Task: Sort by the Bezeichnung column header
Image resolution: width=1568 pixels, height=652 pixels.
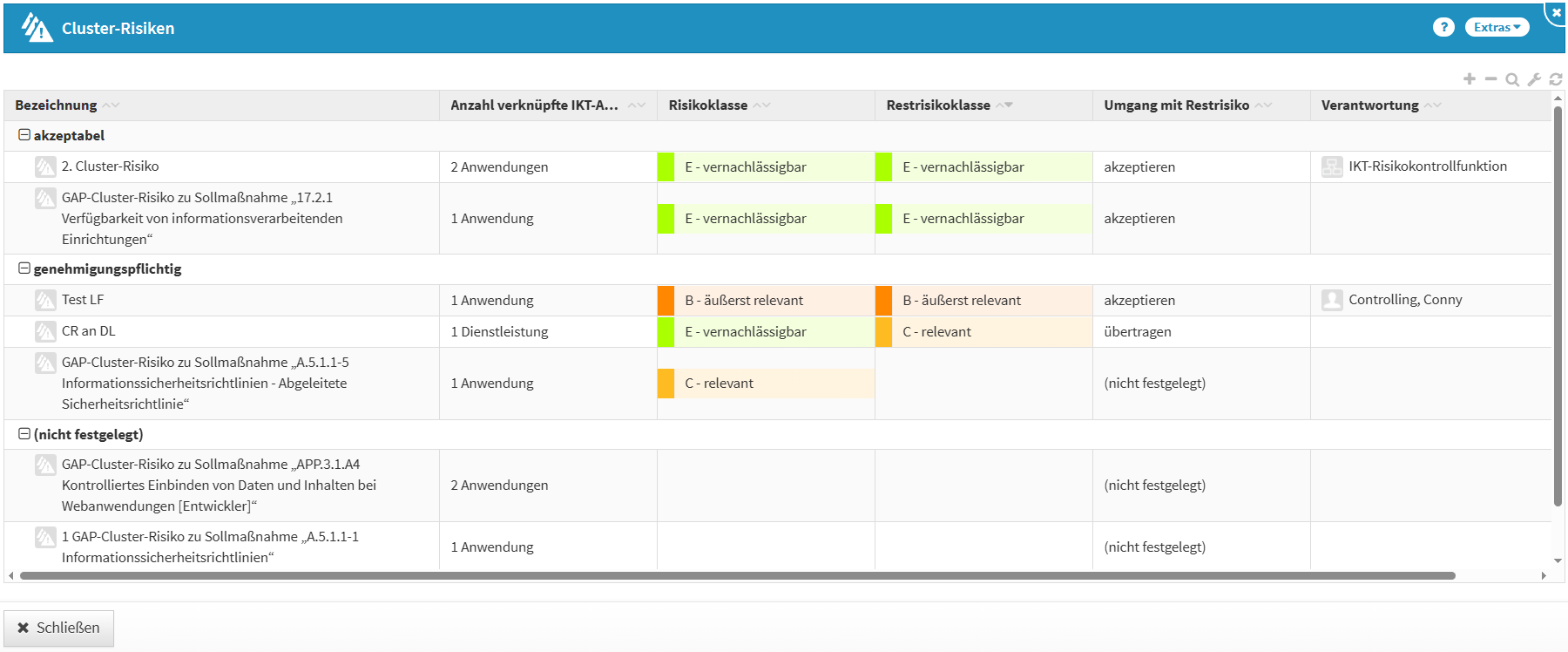Action: pos(56,105)
